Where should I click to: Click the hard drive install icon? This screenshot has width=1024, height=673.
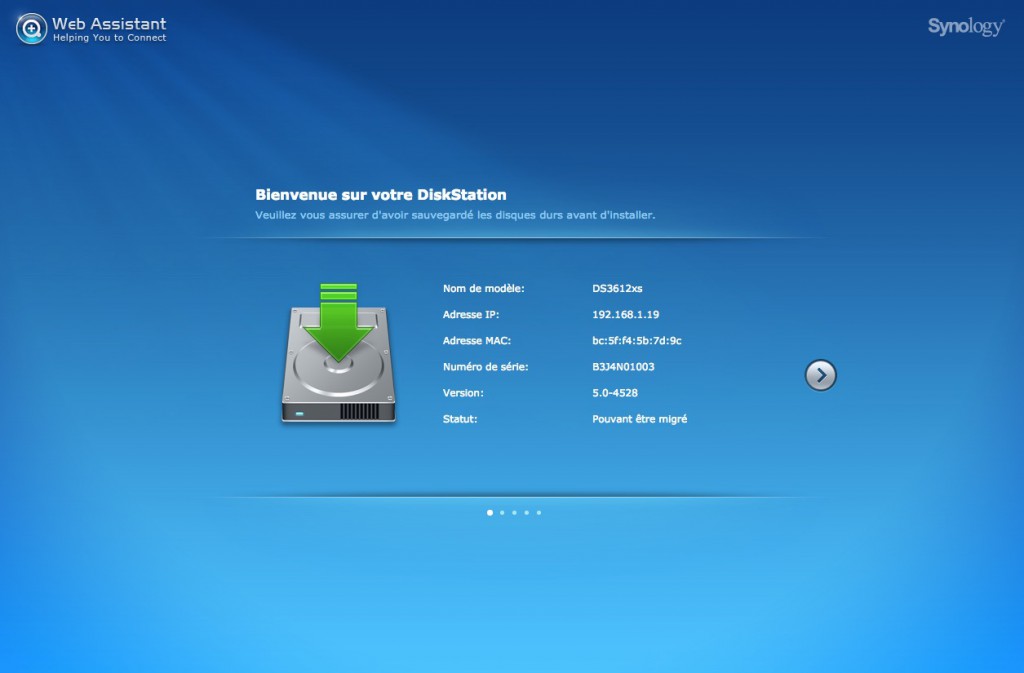[338, 353]
